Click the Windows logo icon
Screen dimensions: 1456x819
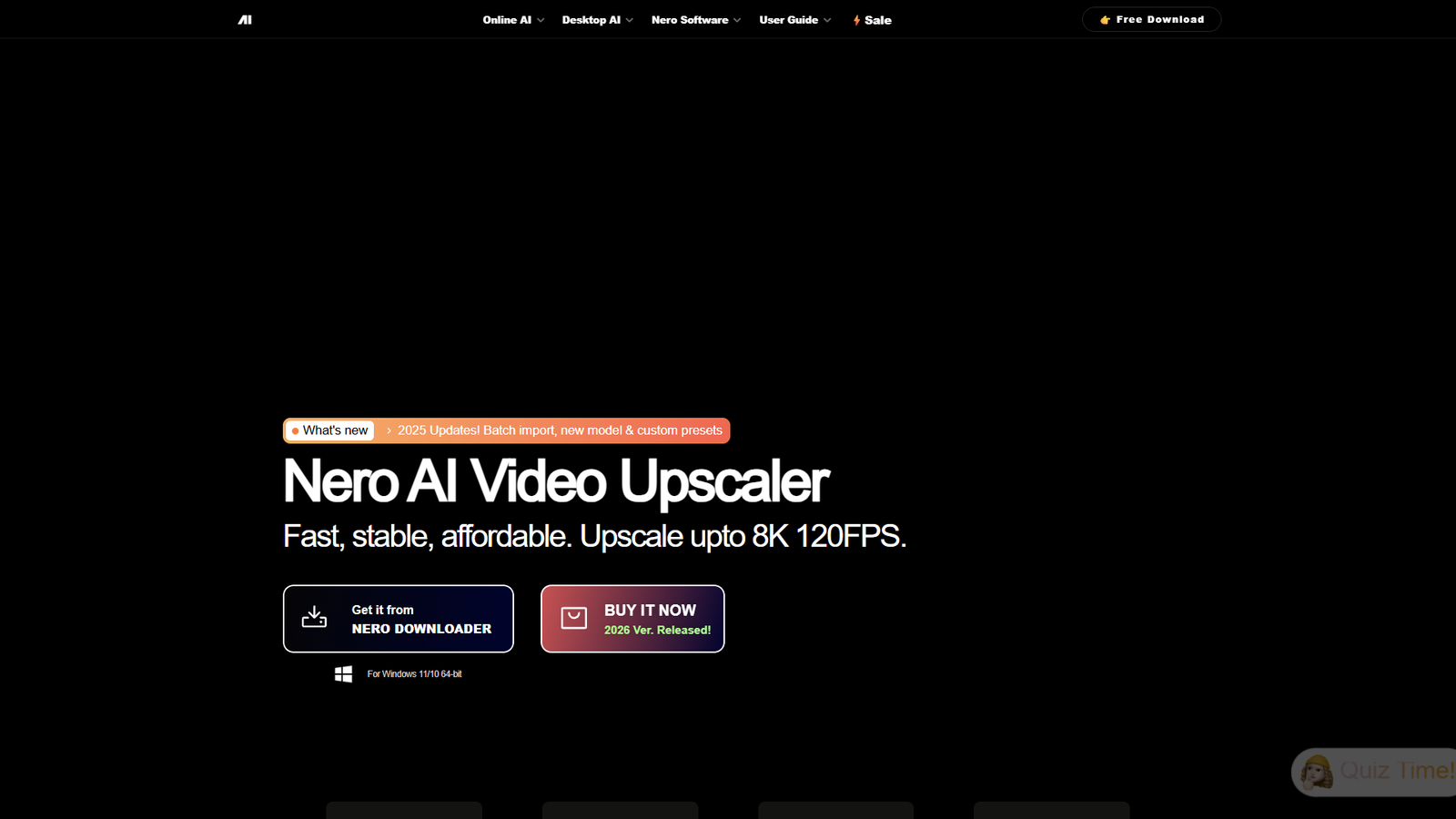click(x=343, y=674)
